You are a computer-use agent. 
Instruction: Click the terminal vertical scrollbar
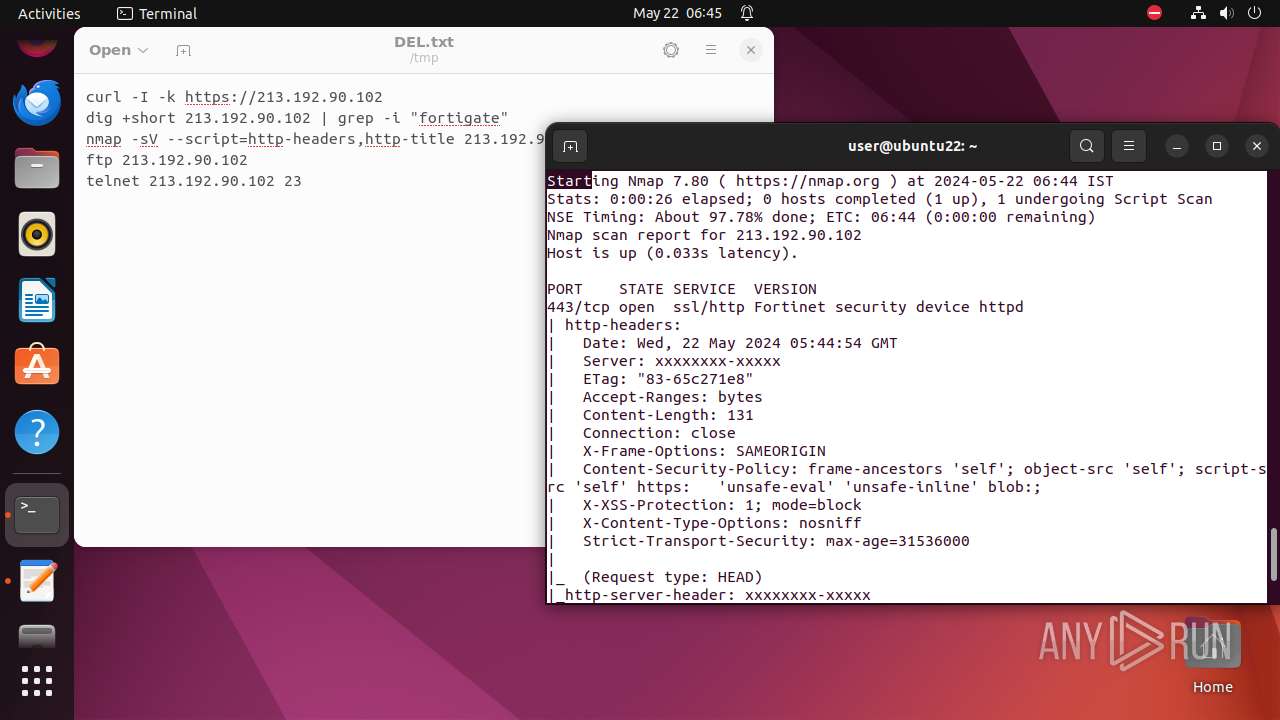click(1273, 554)
